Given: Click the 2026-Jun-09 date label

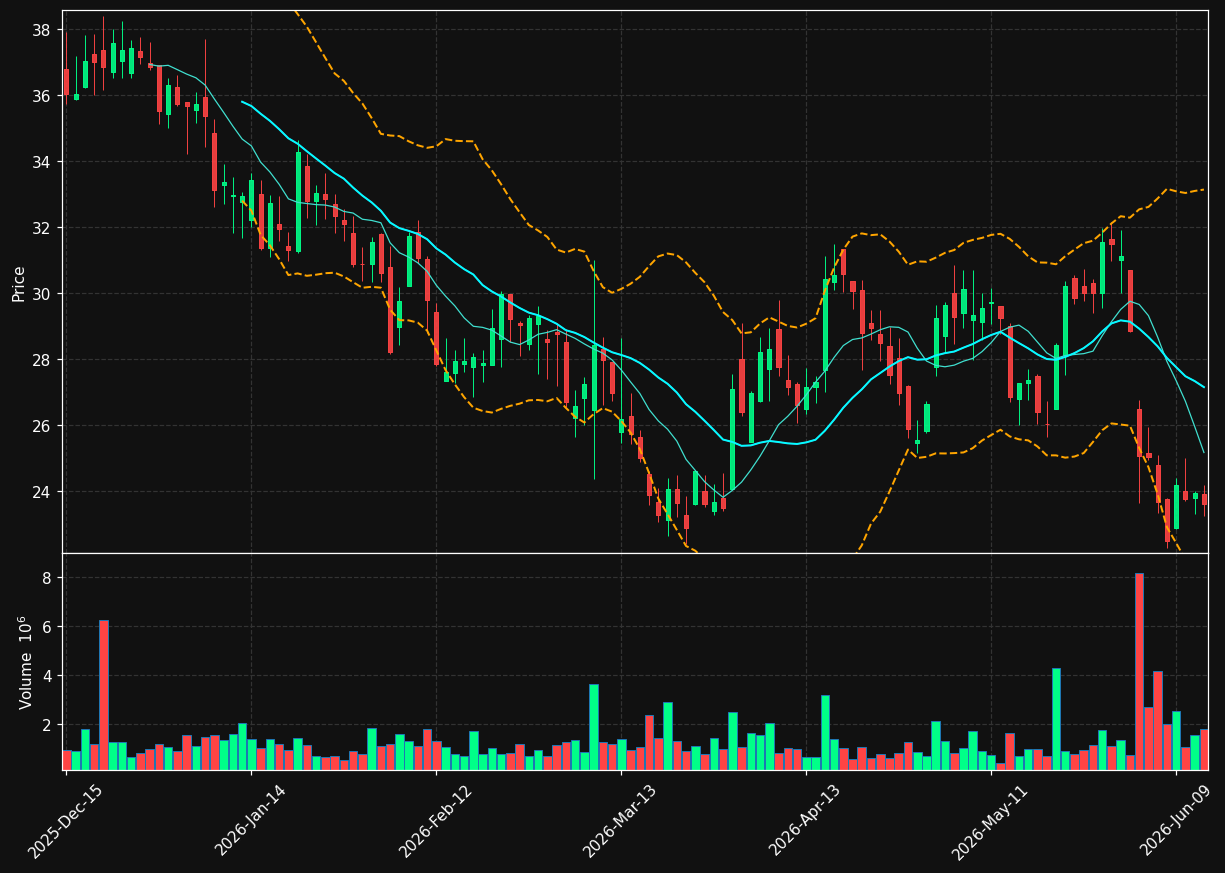Looking at the screenshot, I should point(1175,822).
